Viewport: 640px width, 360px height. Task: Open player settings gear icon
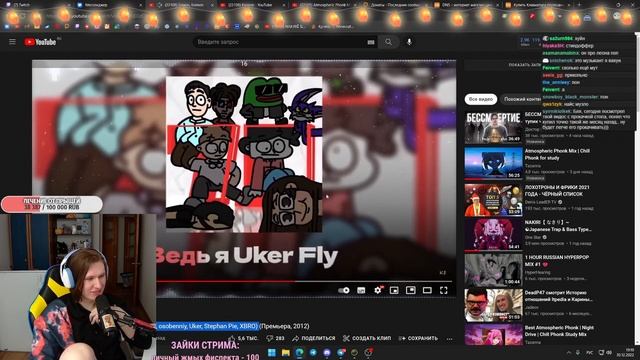[x=378, y=290]
